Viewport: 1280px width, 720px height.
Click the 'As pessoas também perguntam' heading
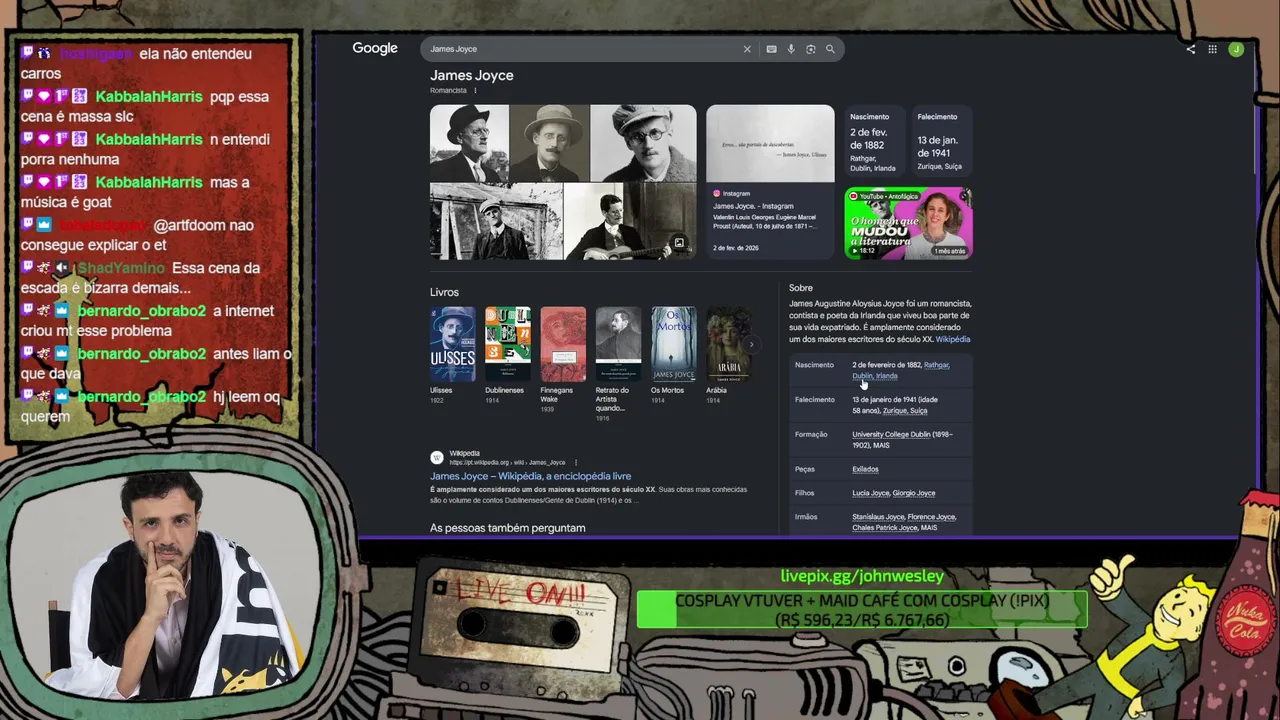tap(508, 528)
